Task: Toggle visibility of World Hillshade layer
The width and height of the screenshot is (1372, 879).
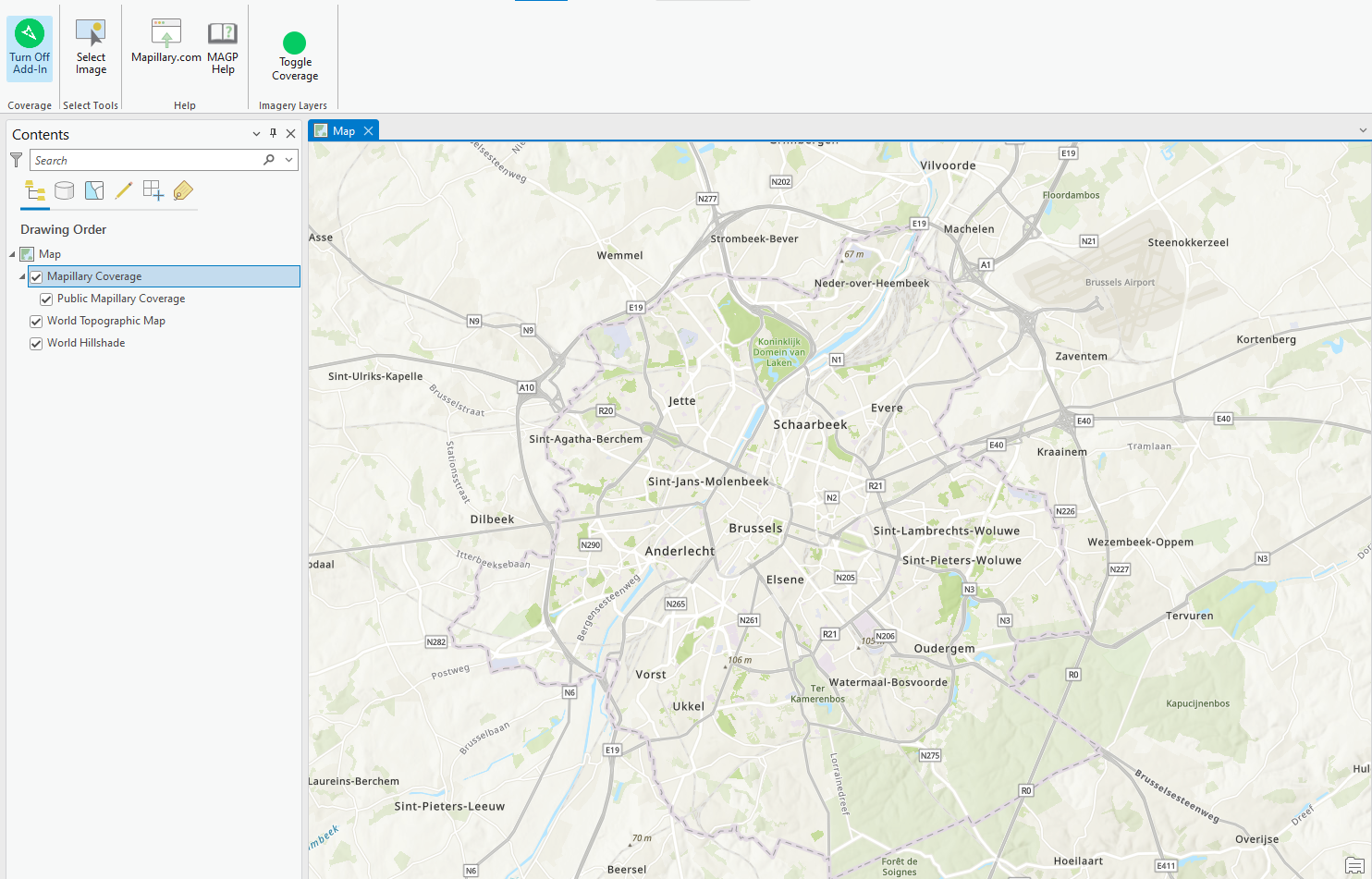Action: pyautogui.click(x=35, y=343)
